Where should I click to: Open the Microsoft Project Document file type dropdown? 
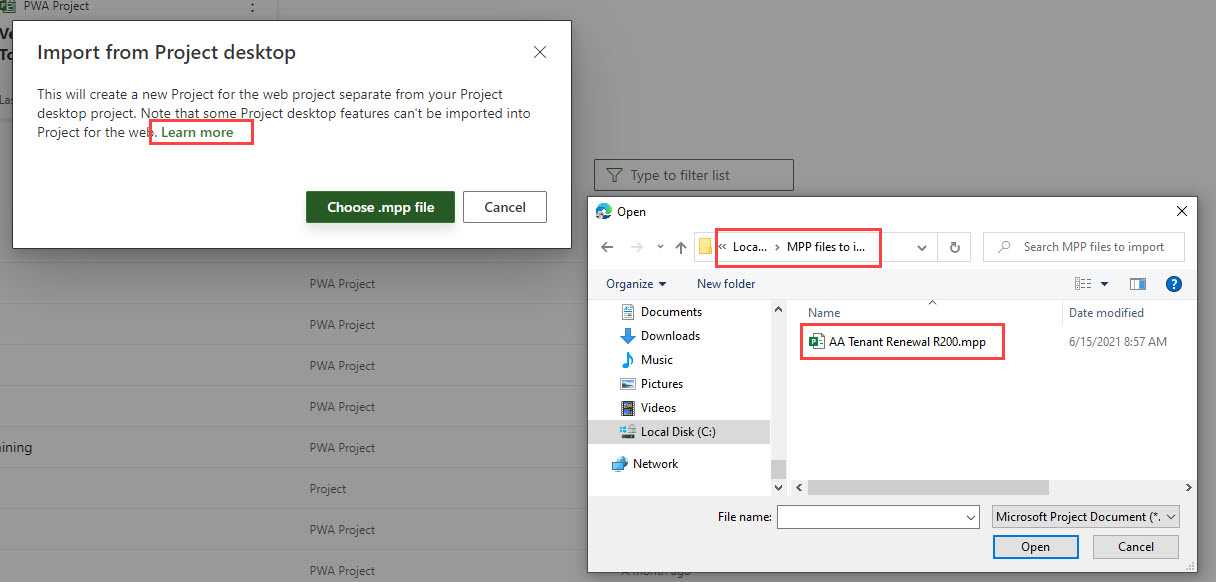pyautogui.click(x=1086, y=517)
